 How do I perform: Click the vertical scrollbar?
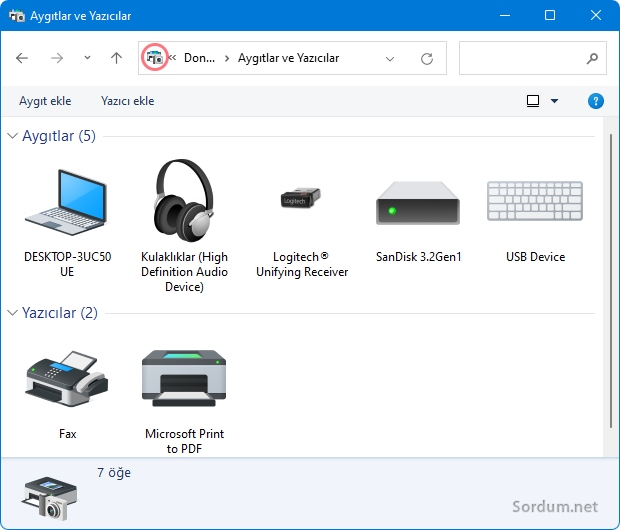611,281
